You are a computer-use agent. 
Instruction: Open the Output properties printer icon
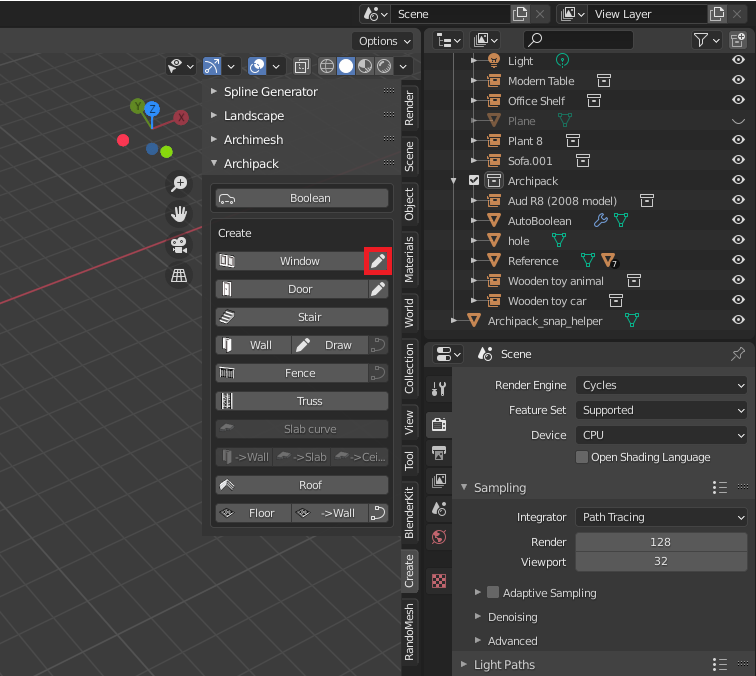[x=438, y=453]
